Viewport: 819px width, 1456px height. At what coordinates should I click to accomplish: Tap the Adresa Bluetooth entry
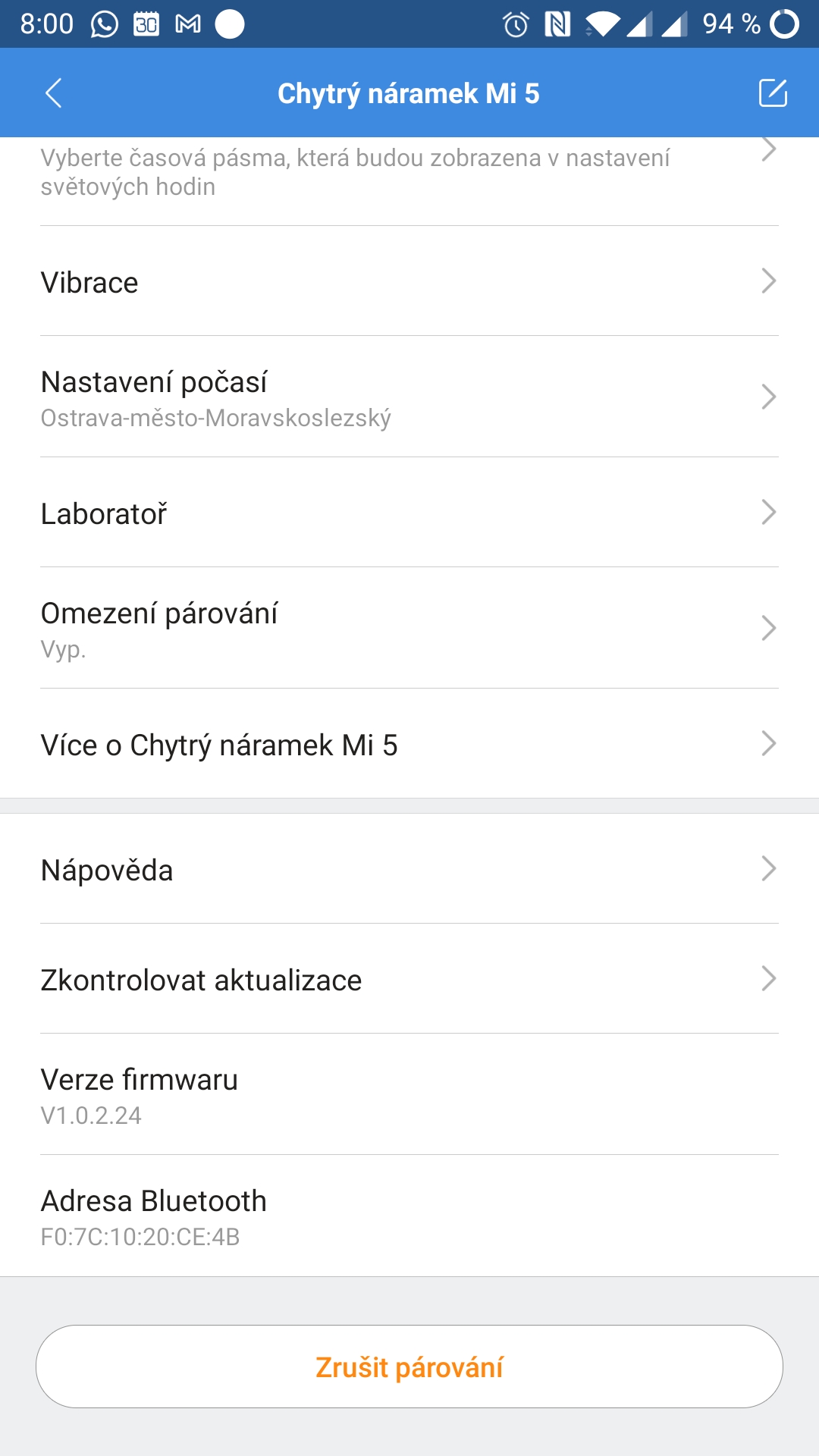coord(409,1216)
